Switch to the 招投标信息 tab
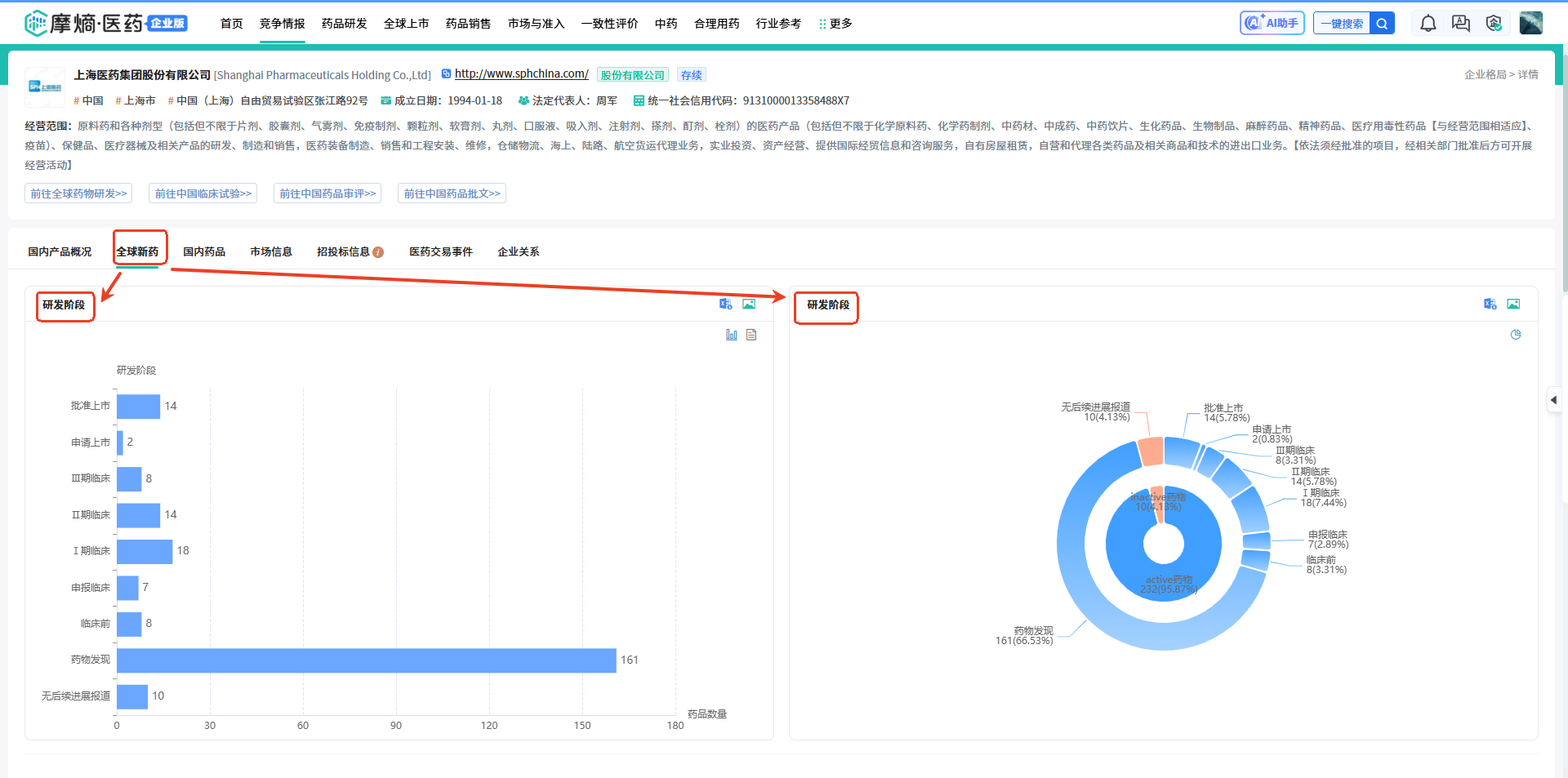 (343, 251)
